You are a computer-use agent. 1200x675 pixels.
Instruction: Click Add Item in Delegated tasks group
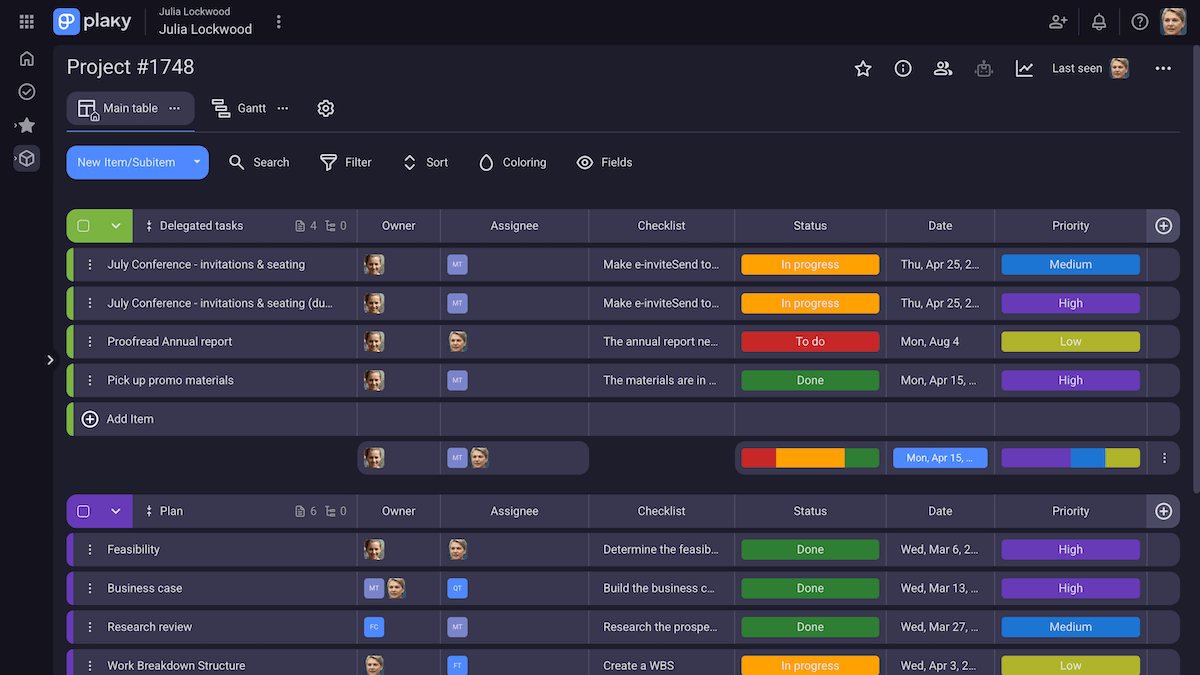[119, 419]
